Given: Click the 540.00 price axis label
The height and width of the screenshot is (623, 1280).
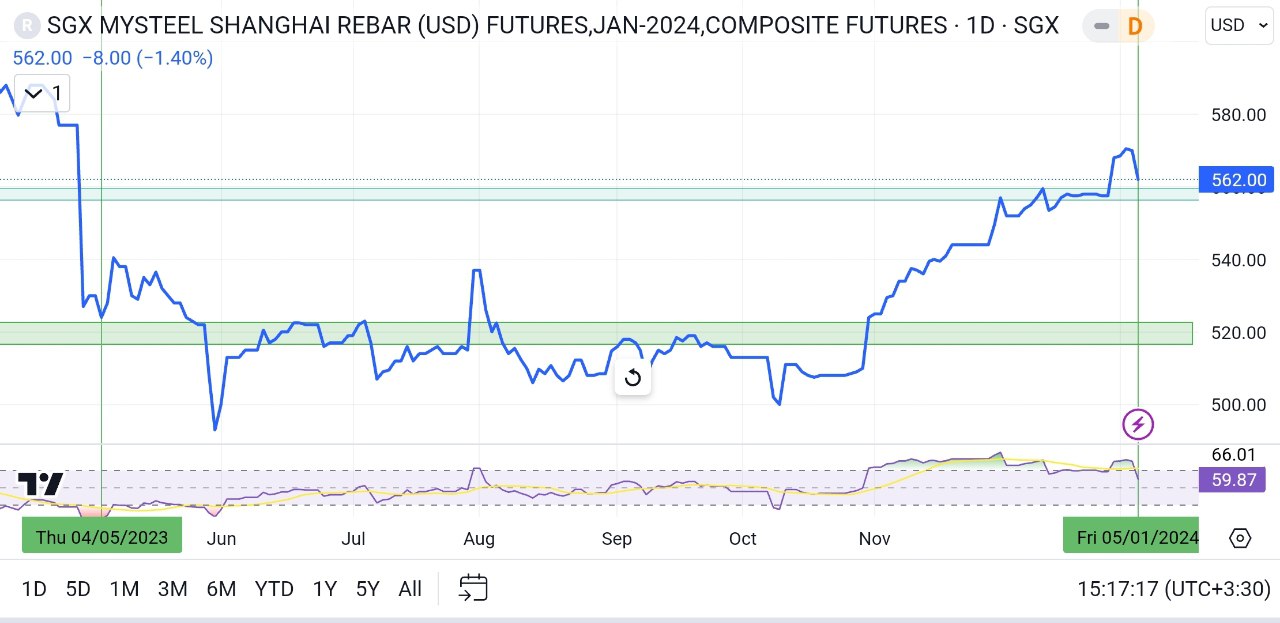Looking at the screenshot, I should click(1238, 260).
